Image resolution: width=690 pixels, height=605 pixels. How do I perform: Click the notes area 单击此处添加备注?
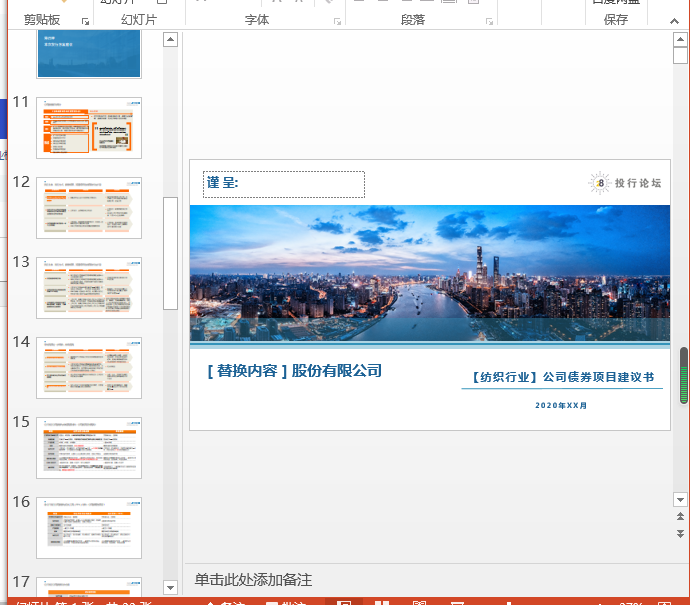[x=254, y=580]
